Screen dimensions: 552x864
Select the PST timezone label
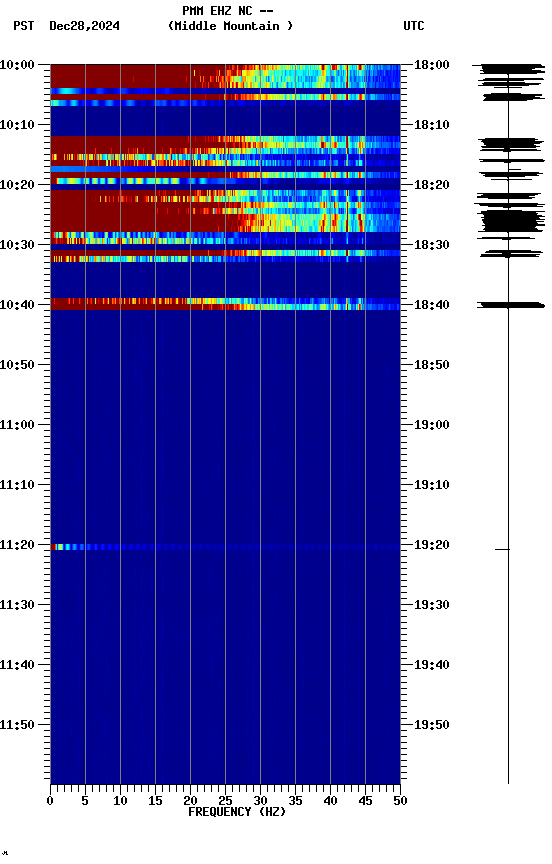[24, 26]
